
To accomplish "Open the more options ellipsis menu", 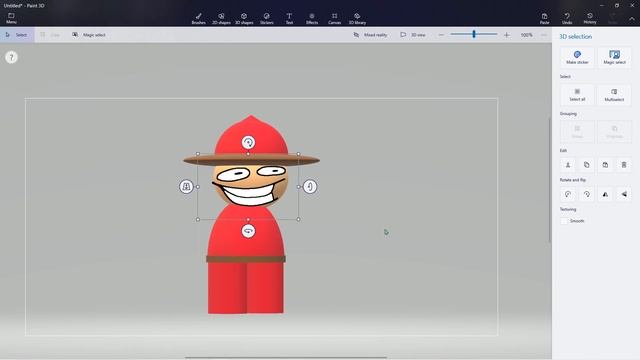I will click(544, 35).
